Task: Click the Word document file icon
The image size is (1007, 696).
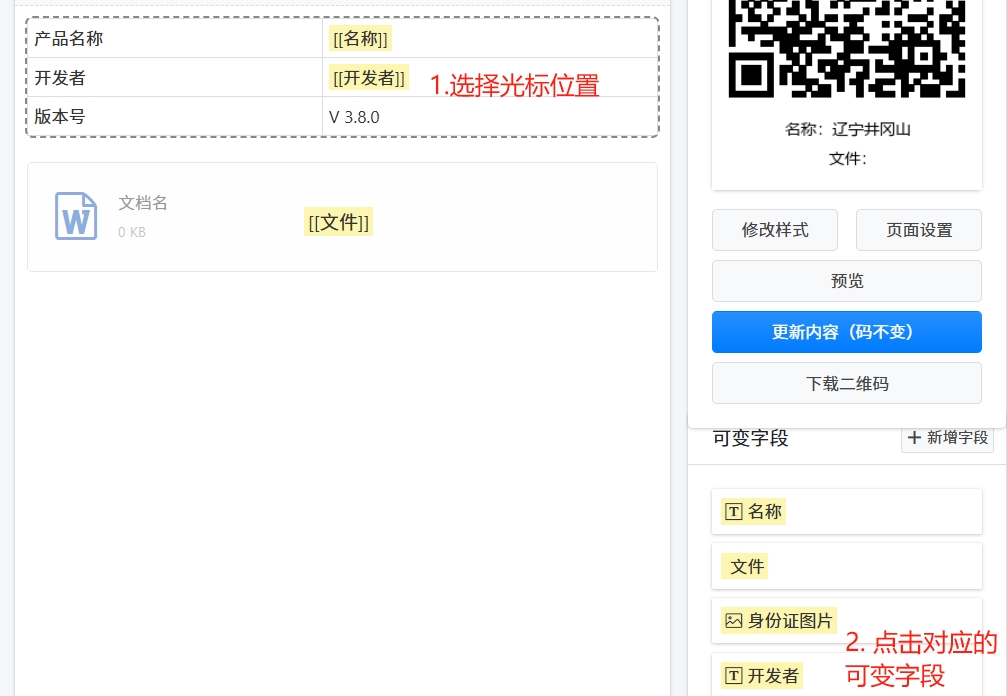Action: pyautogui.click(x=76, y=216)
